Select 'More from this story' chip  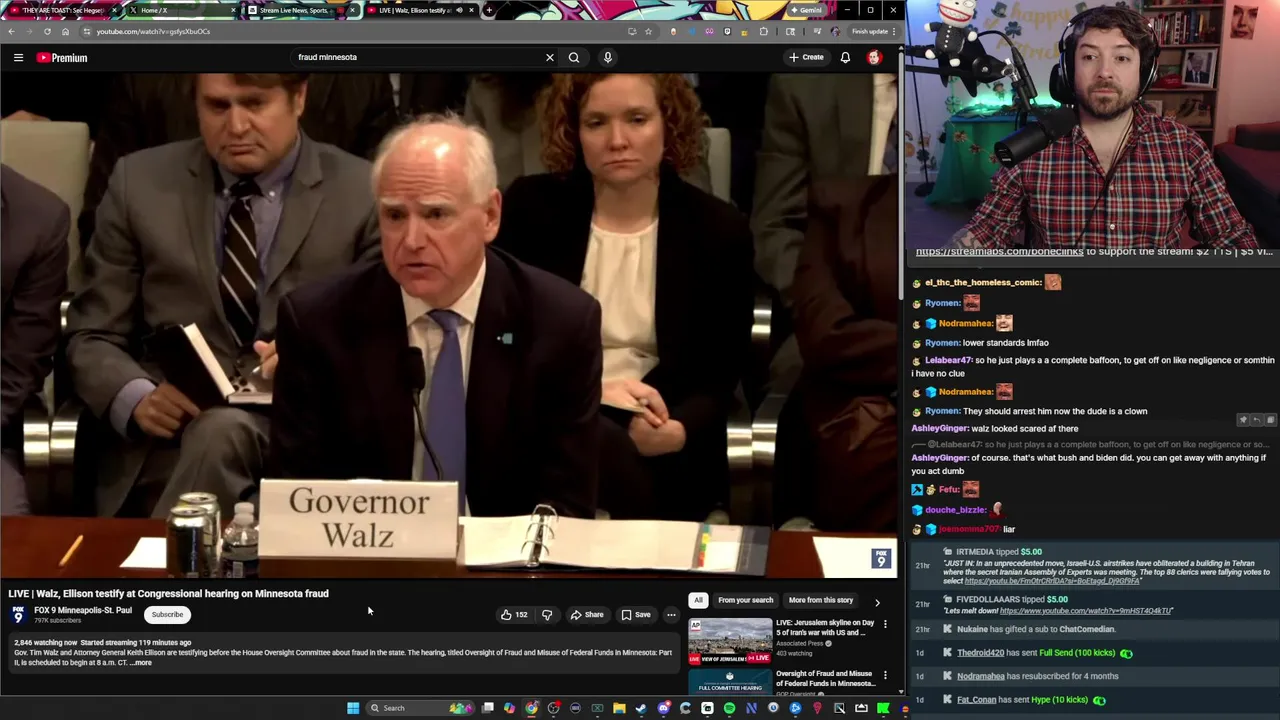point(820,600)
